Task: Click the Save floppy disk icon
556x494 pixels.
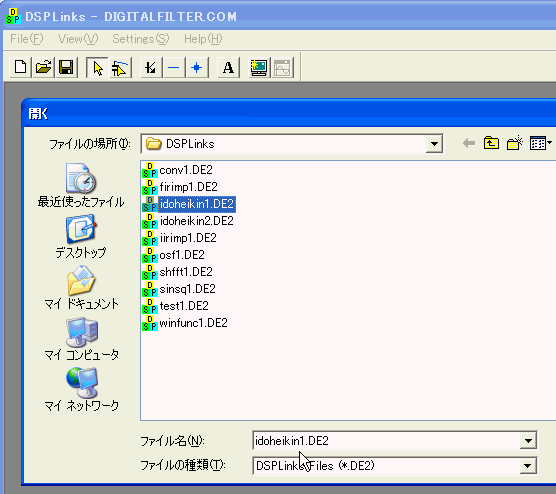Action: coord(66,67)
